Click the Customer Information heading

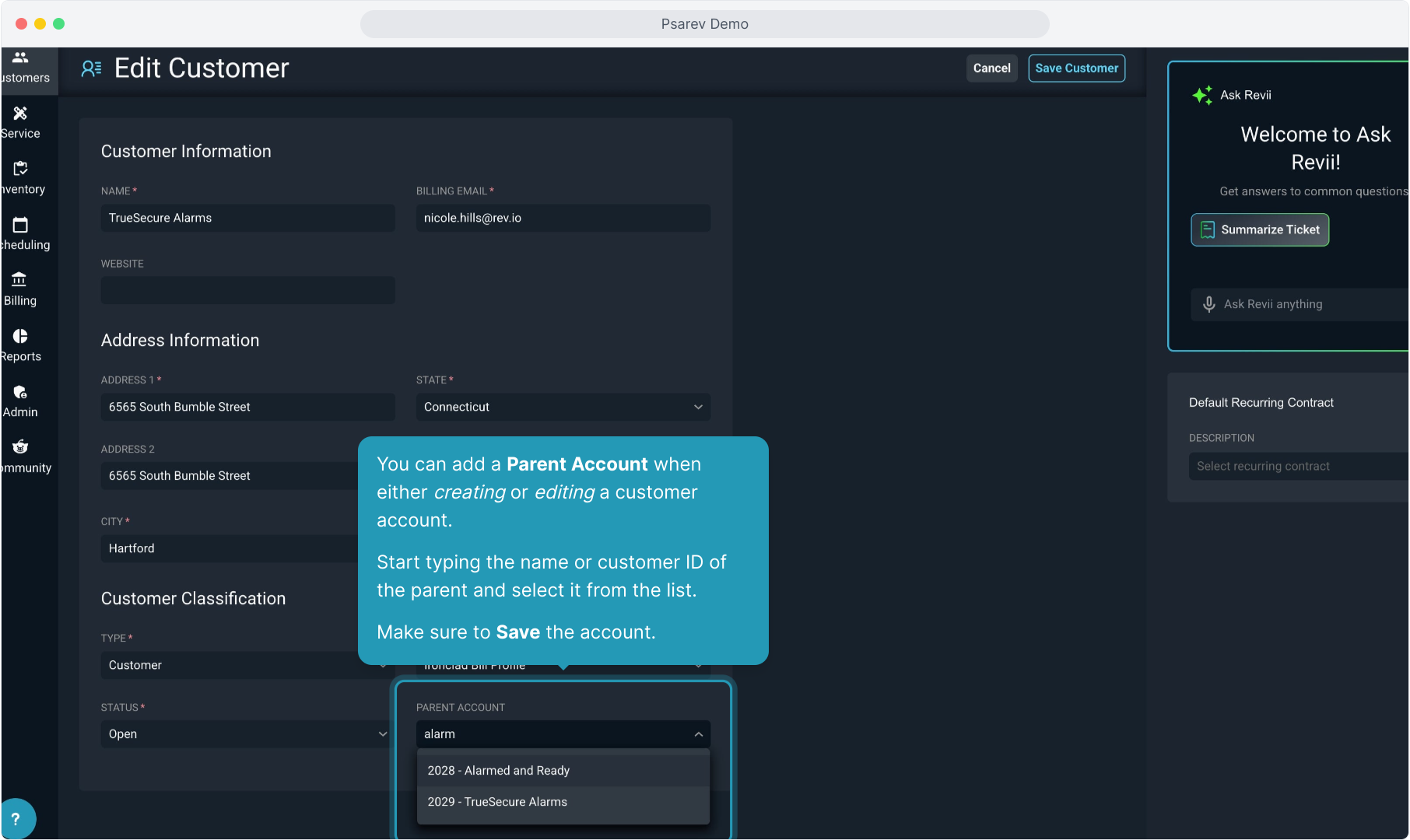tap(186, 152)
